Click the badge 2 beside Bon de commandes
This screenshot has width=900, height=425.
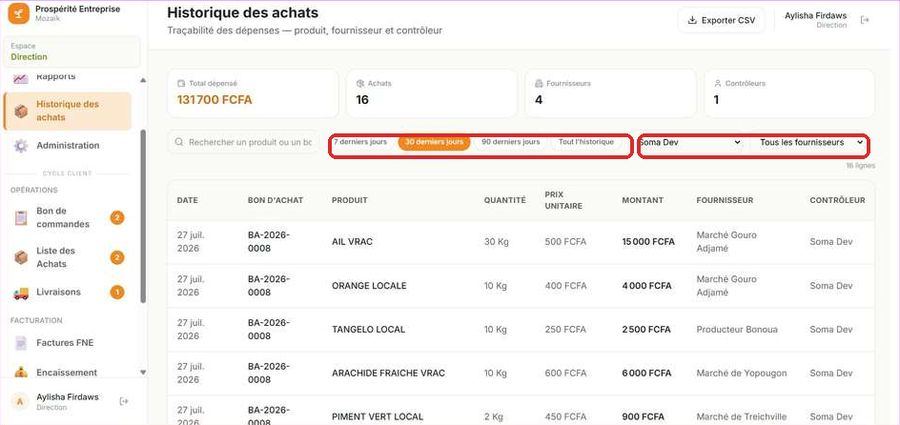click(117, 218)
